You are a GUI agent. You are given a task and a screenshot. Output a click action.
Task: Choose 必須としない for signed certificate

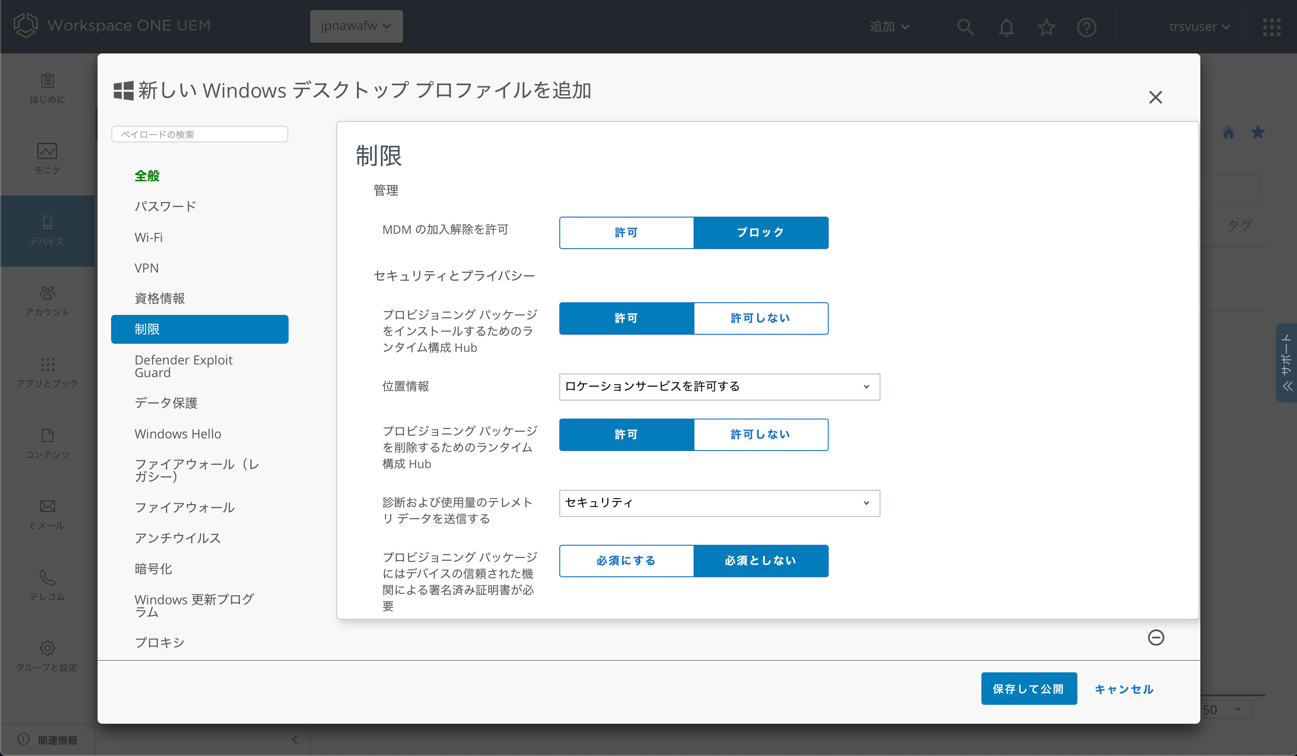tap(761, 561)
